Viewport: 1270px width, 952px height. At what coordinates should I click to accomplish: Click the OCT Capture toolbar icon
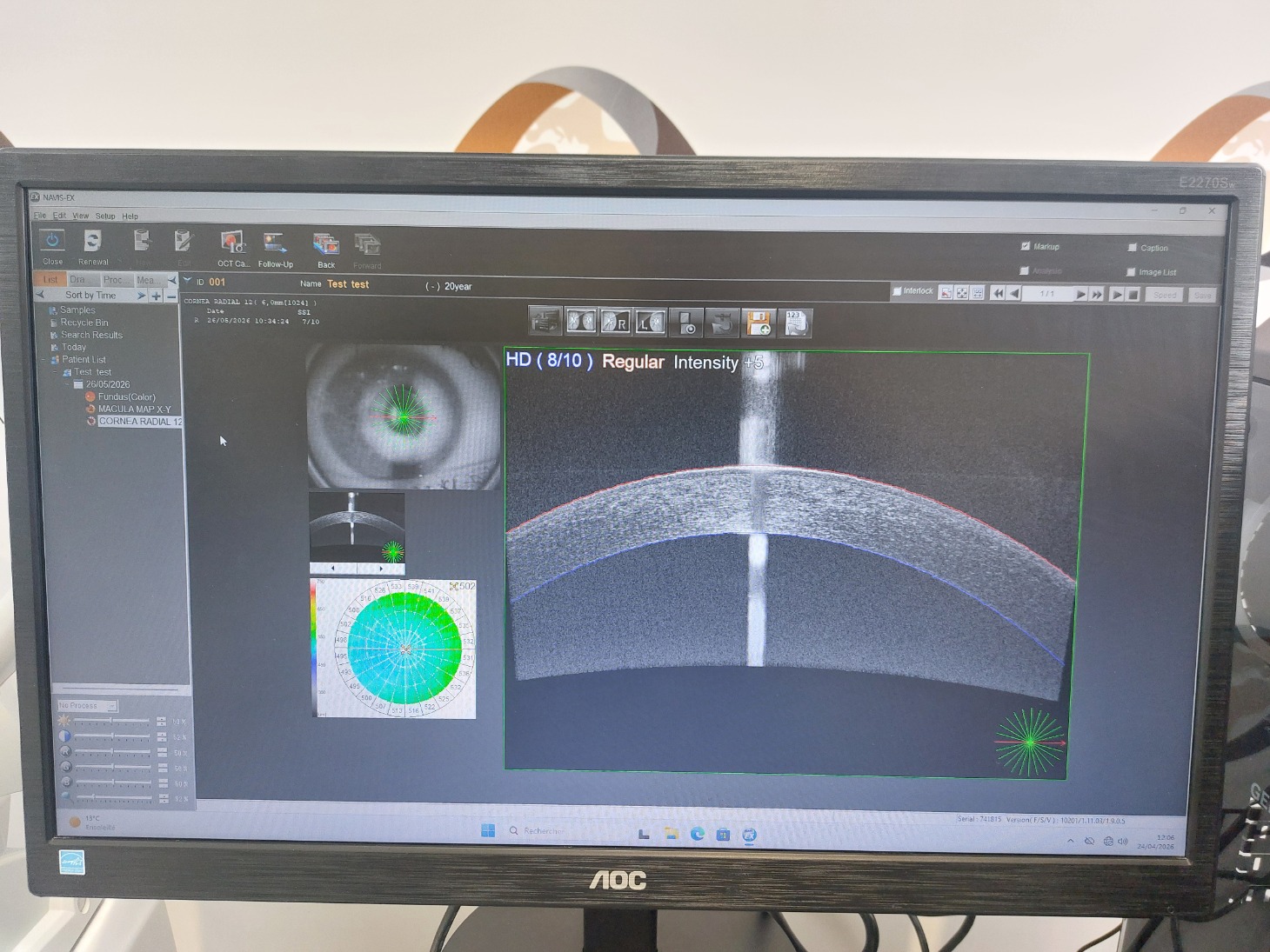[232, 243]
